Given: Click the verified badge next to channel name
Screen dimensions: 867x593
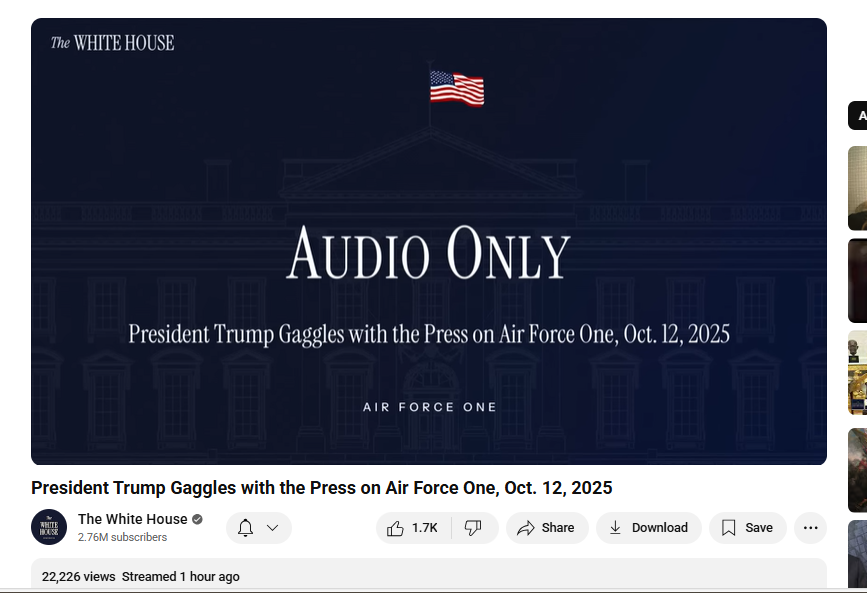Looking at the screenshot, I should tap(197, 519).
